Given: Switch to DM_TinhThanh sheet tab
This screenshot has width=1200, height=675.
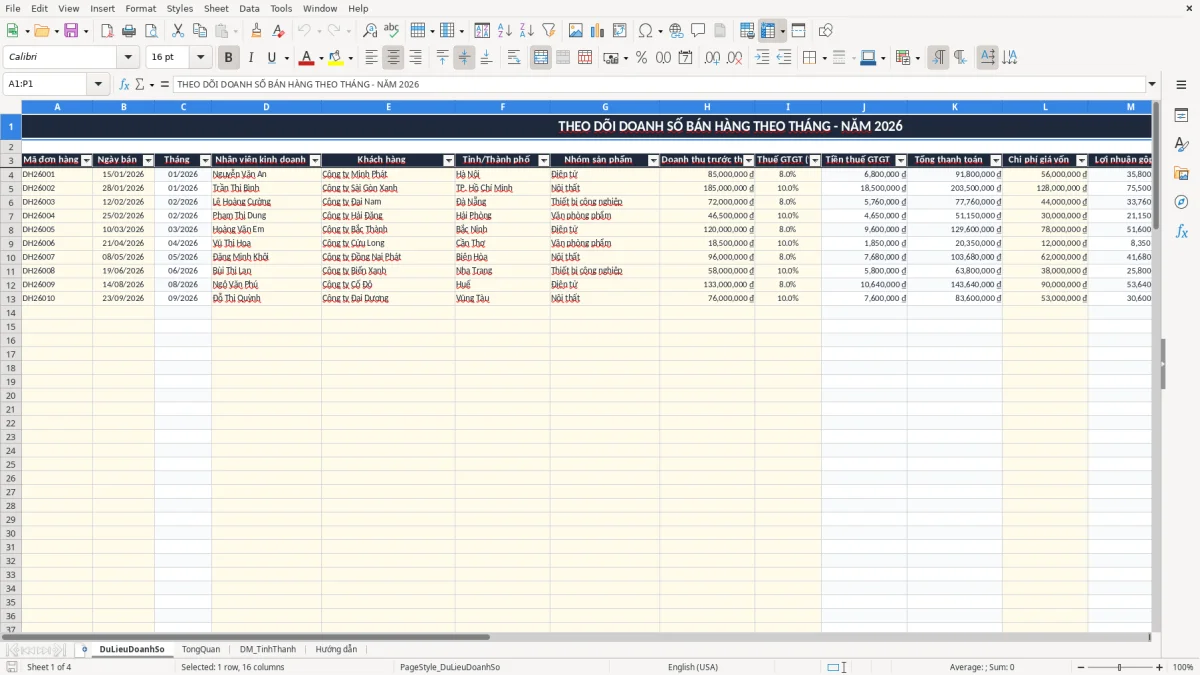Looking at the screenshot, I should click(x=268, y=649).
